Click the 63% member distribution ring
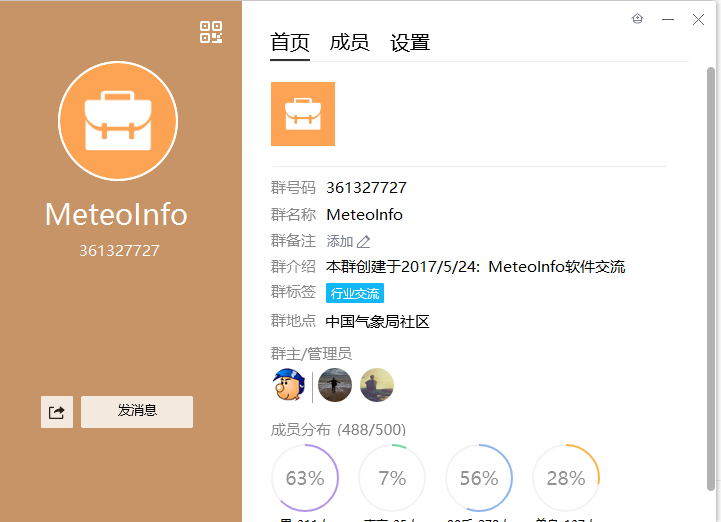721x522 pixels. (x=305, y=478)
